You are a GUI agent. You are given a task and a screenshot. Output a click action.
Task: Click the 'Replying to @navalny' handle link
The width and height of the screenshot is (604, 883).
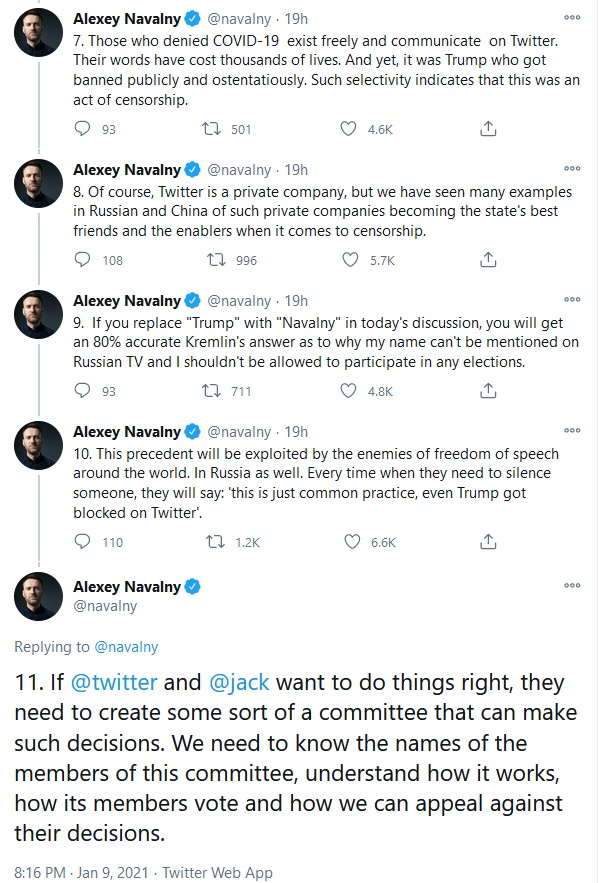pyautogui.click(x=126, y=647)
